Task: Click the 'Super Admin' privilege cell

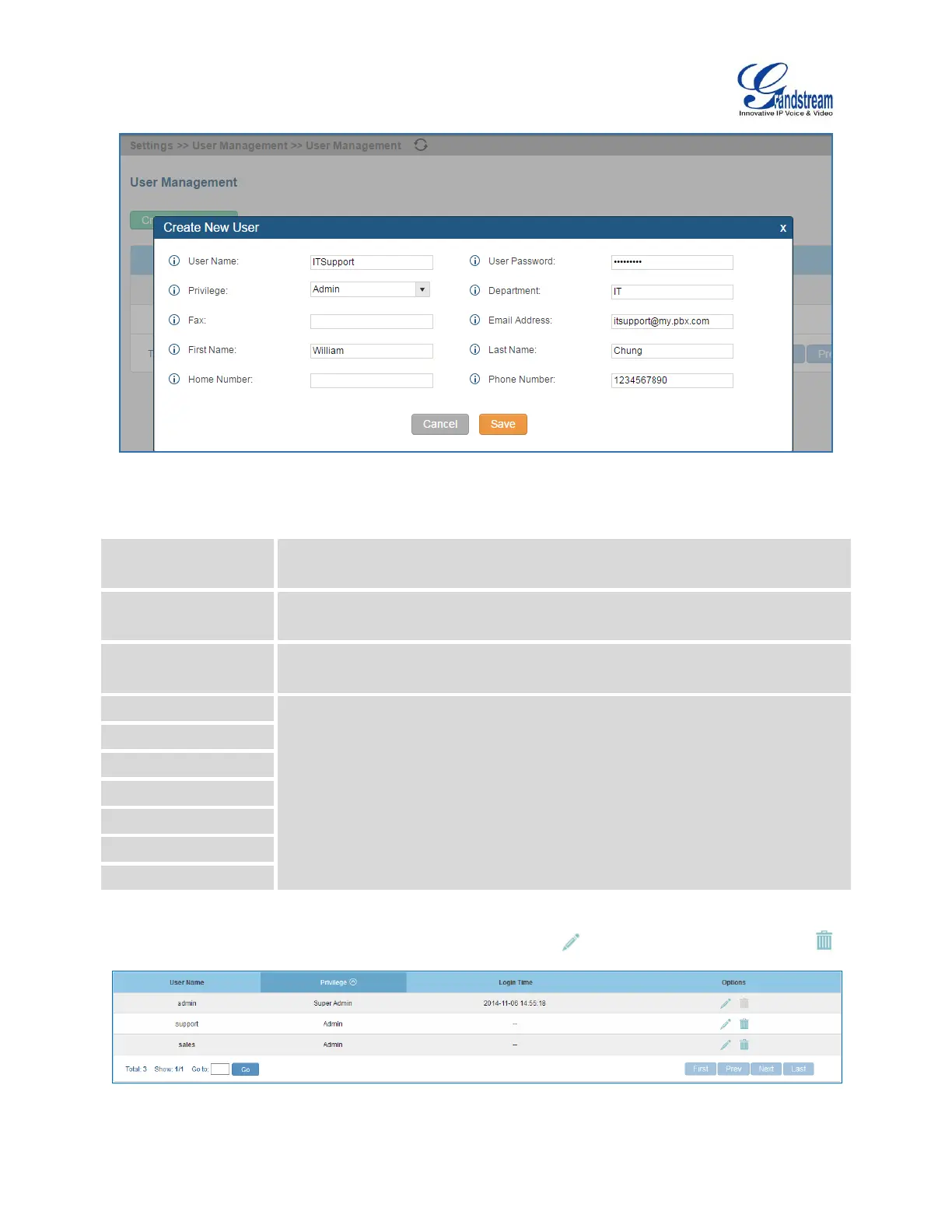Action: (x=333, y=1003)
